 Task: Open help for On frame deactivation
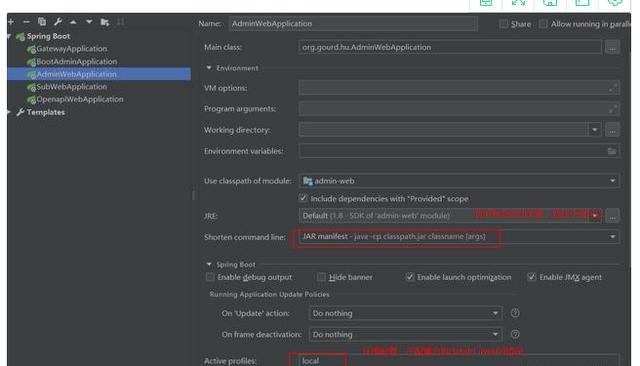515,334
